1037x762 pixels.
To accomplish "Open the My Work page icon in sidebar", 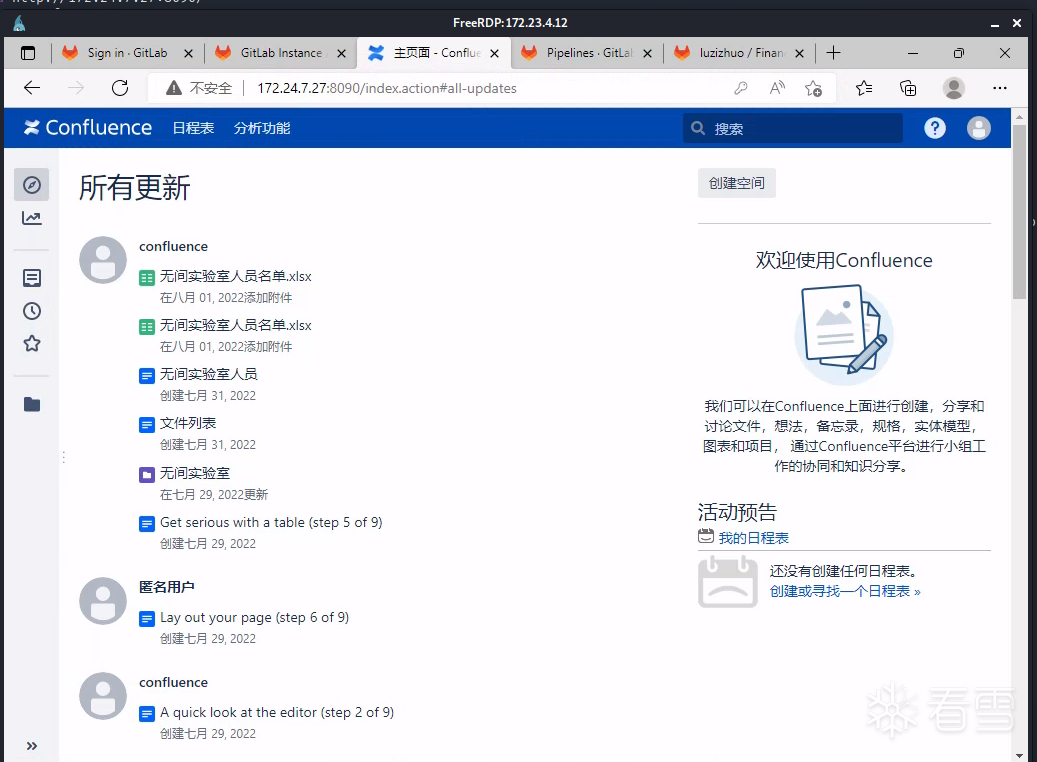I will (x=32, y=278).
